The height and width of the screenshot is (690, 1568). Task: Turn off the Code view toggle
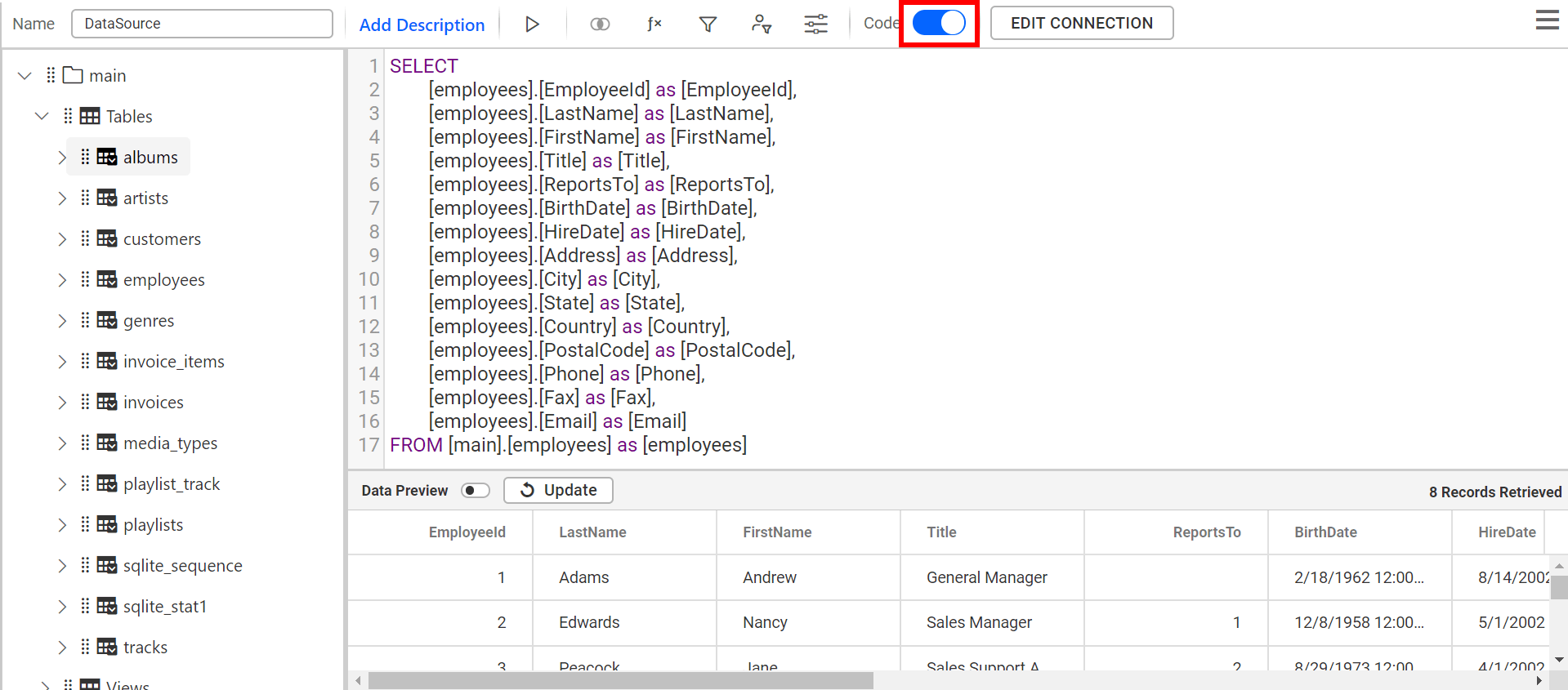pos(939,23)
